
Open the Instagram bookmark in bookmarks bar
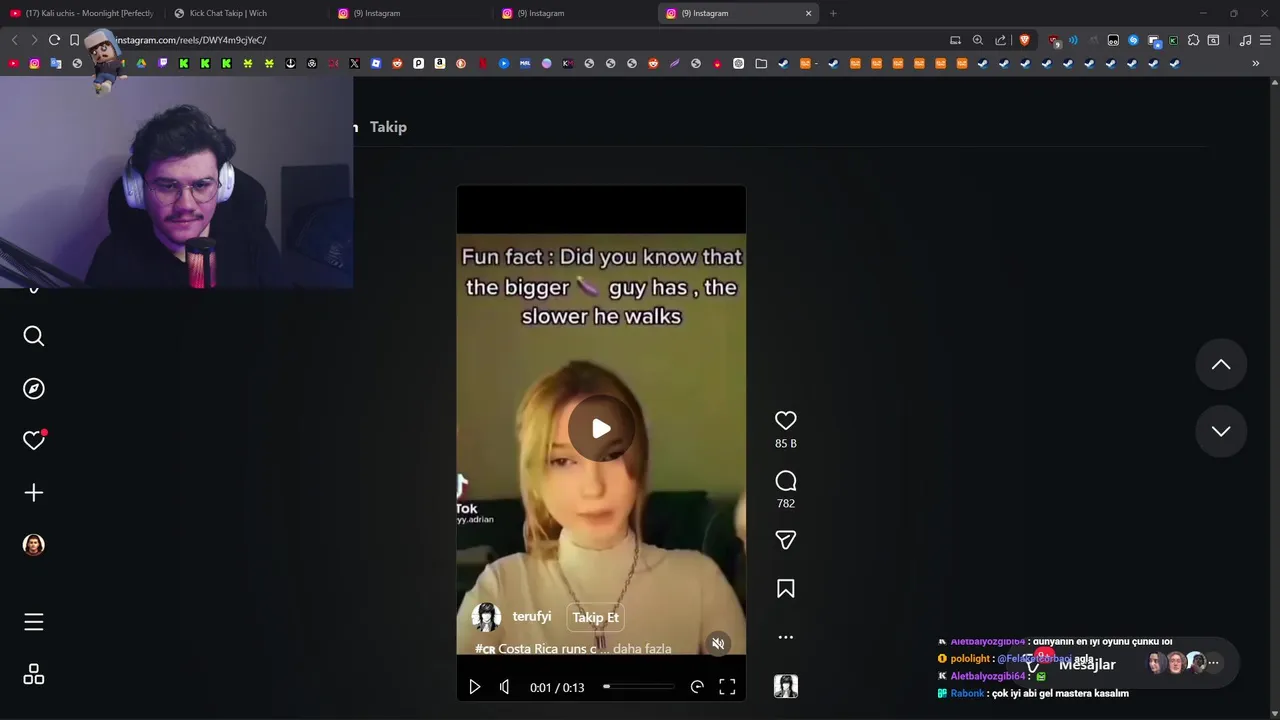pyautogui.click(x=34, y=63)
